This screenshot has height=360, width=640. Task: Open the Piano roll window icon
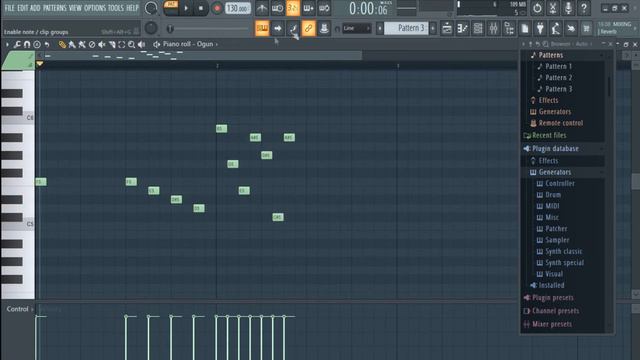[462, 28]
